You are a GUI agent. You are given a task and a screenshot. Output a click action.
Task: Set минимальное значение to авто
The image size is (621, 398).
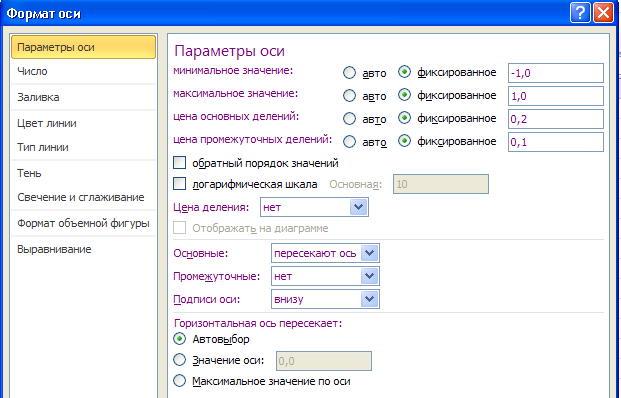tap(349, 73)
